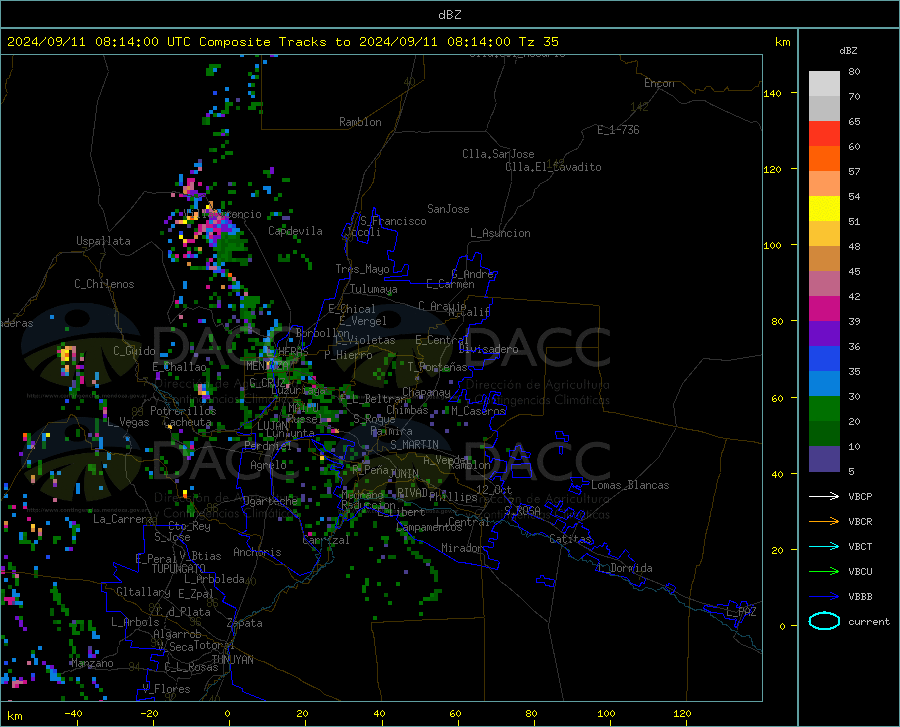Click the La_Carrera map label
The width and height of the screenshot is (900, 727).
coord(123,519)
